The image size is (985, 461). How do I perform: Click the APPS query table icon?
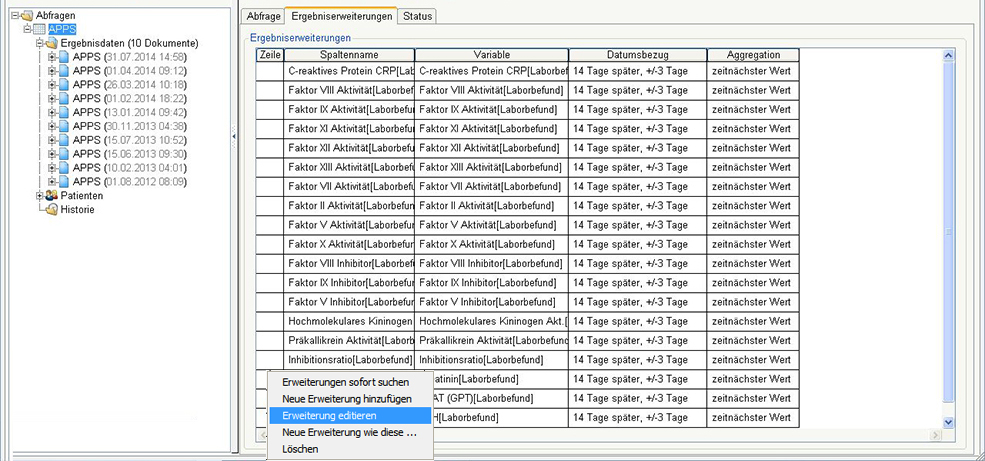39,29
